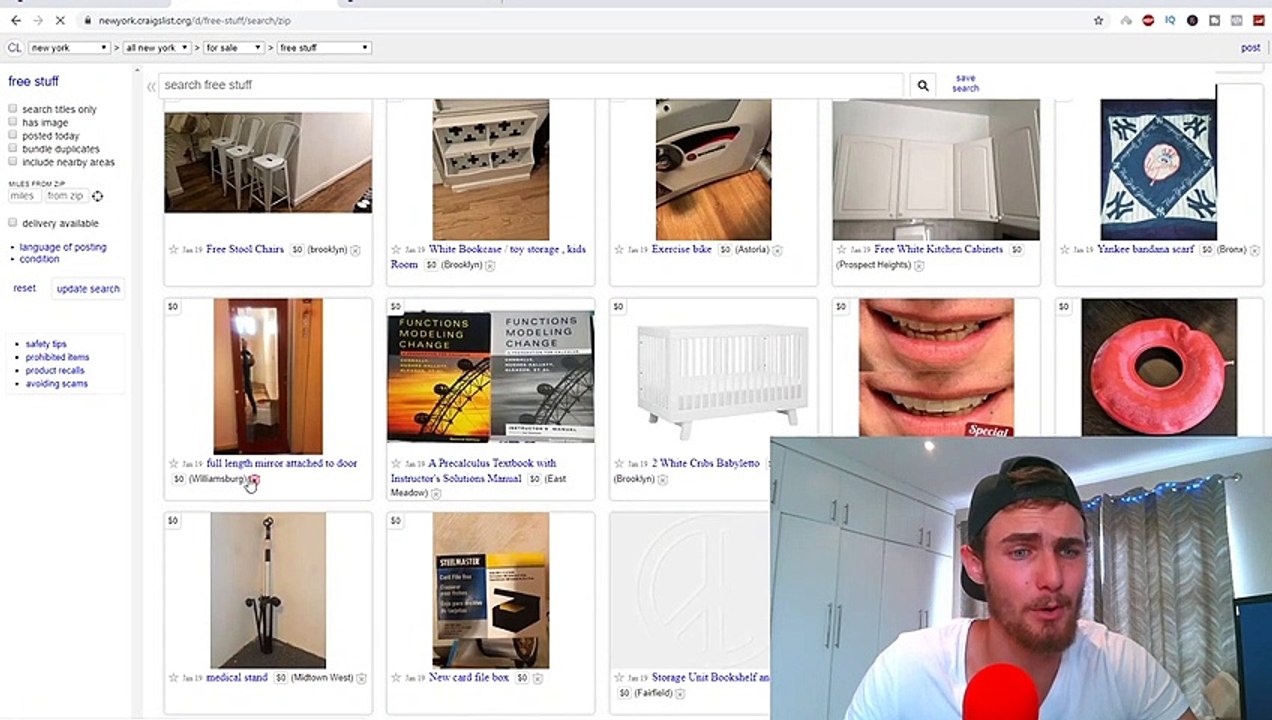Click the save search link

pos(965,83)
